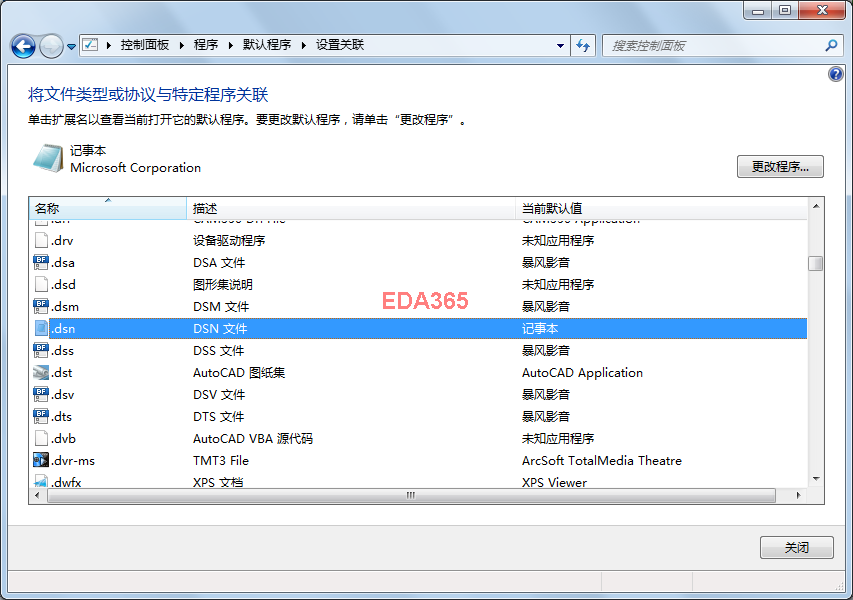
Task: Click the text AutoCAD VBA 源代码
Action: [x=253, y=438]
